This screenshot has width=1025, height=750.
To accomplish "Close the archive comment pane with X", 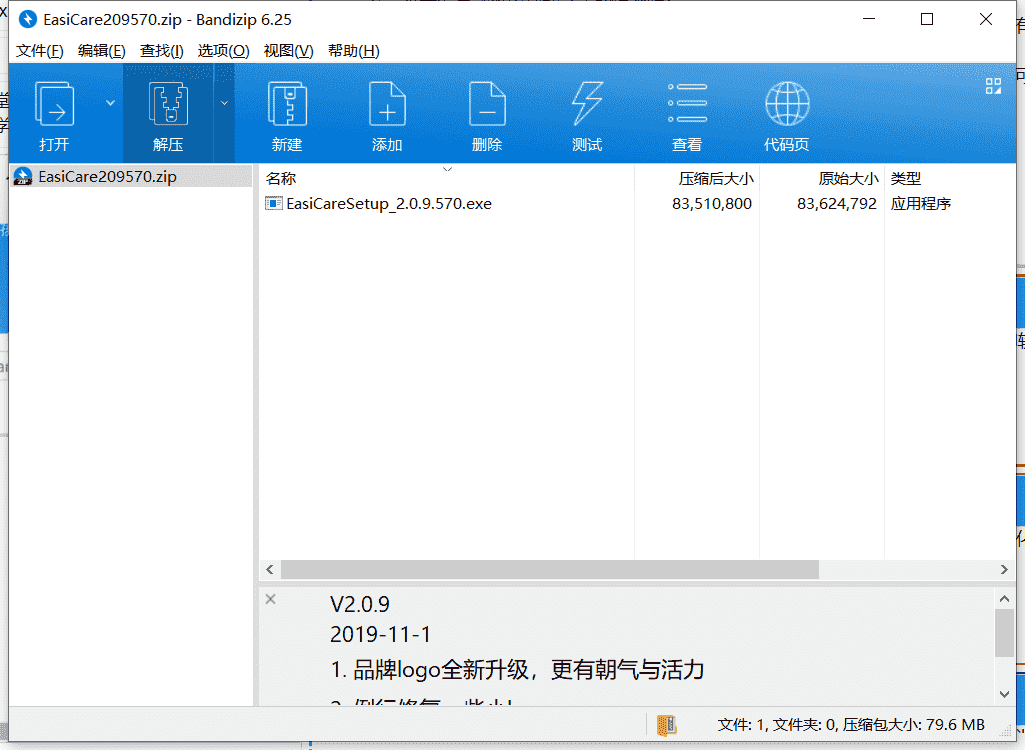I will tap(271, 599).
